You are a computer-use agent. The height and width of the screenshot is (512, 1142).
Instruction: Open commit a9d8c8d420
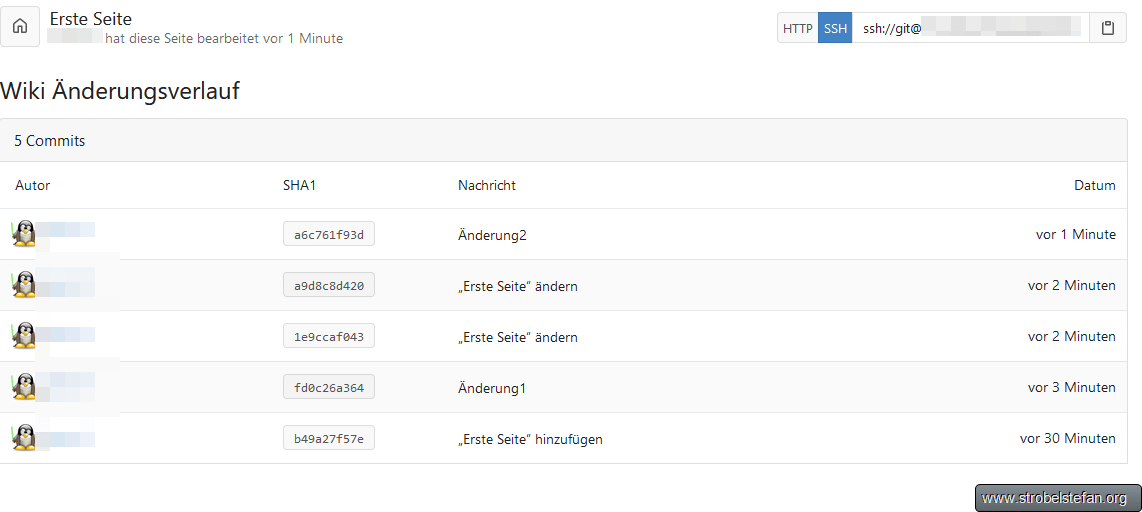pos(328,286)
